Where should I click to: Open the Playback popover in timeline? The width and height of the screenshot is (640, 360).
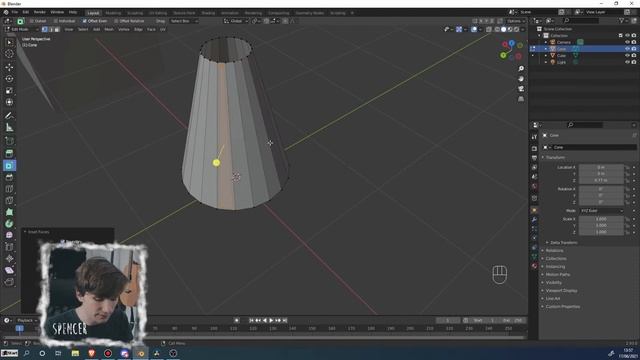pos(27,320)
